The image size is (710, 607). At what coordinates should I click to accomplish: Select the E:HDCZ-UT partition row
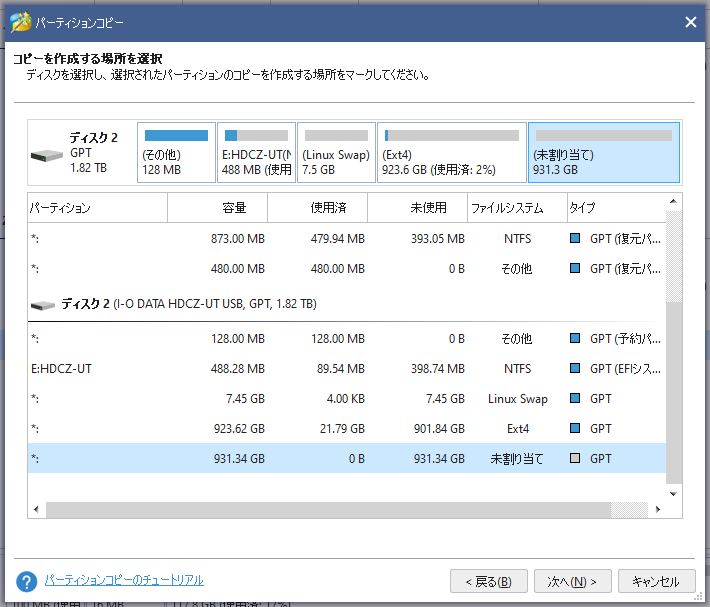click(x=347, y=368)
